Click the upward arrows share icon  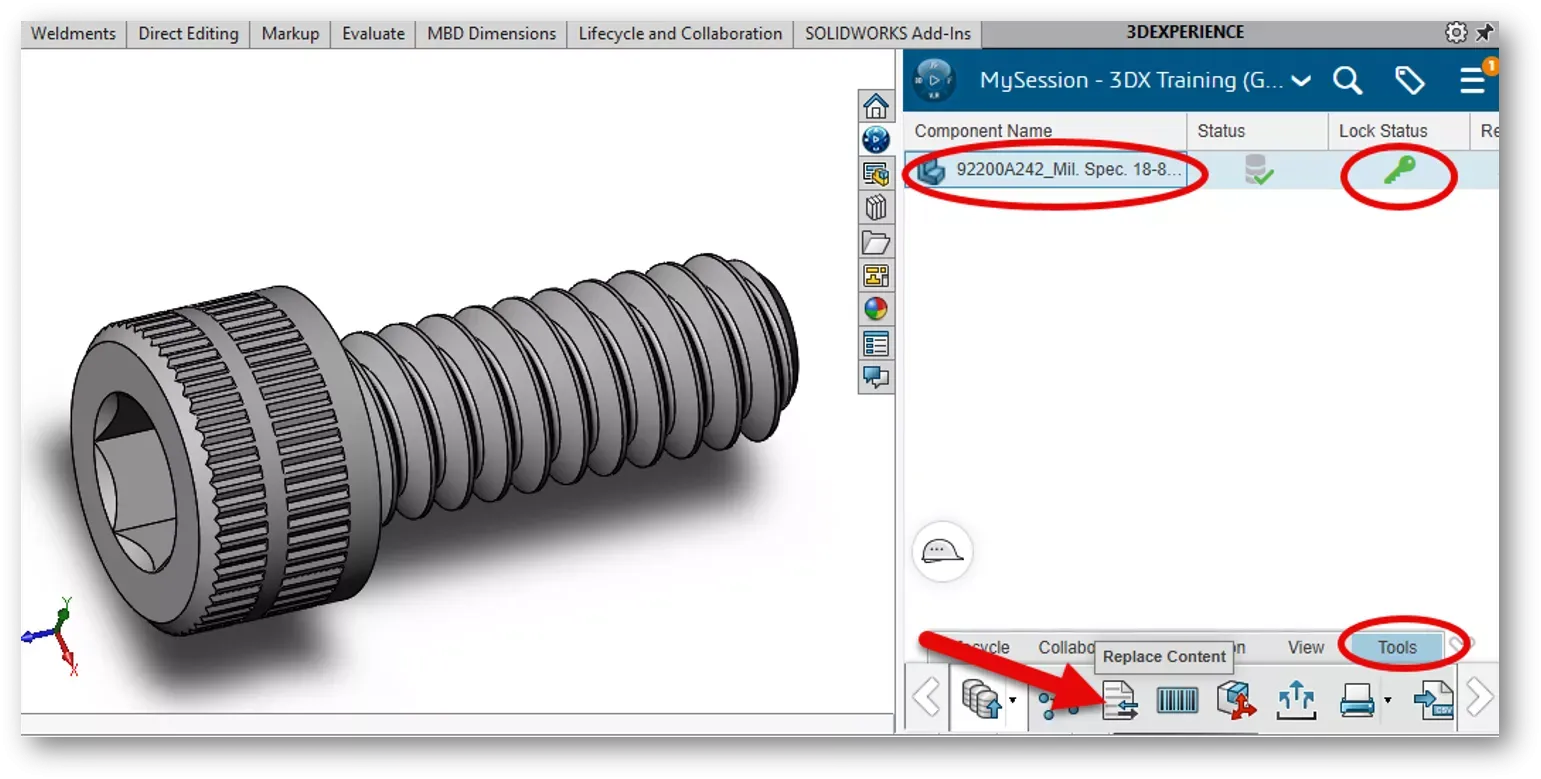[1296, 700]
